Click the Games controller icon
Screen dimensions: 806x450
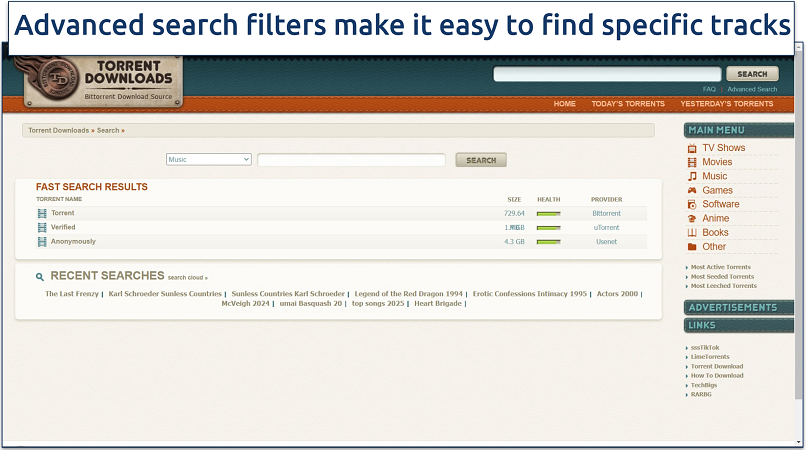coord(692,190)
